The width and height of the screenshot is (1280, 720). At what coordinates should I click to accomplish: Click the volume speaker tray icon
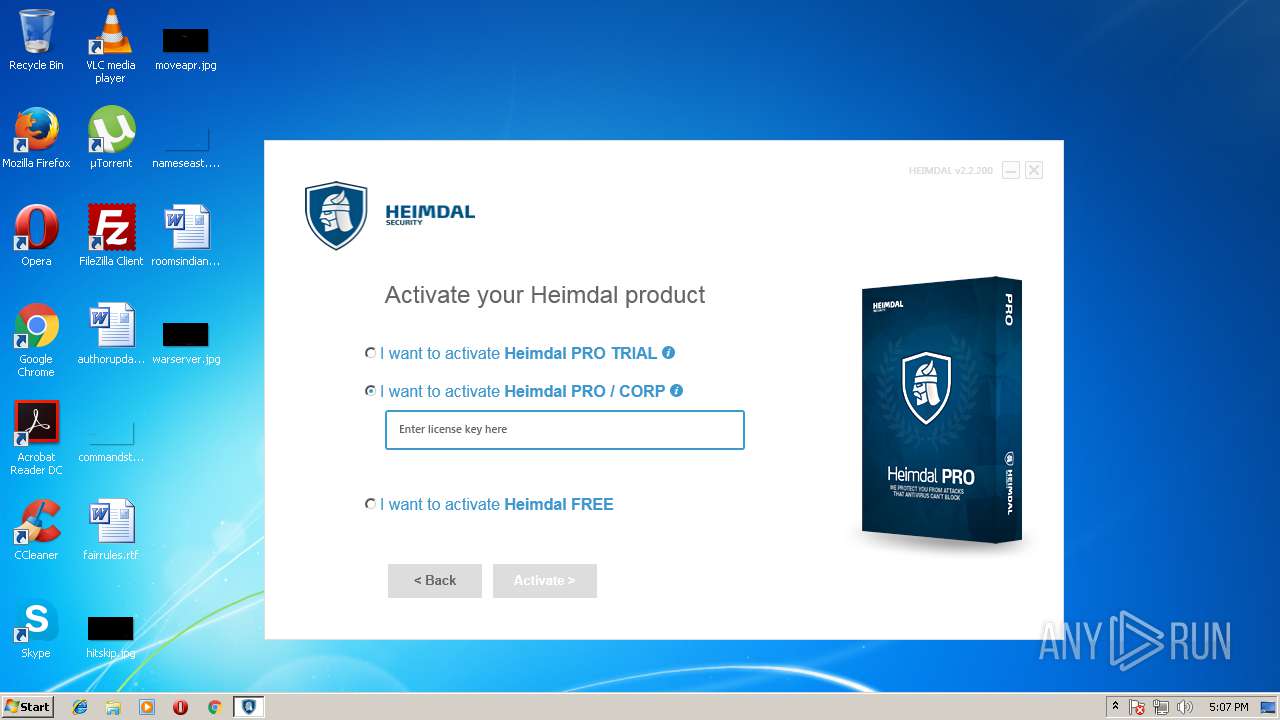click(1185, 707)
